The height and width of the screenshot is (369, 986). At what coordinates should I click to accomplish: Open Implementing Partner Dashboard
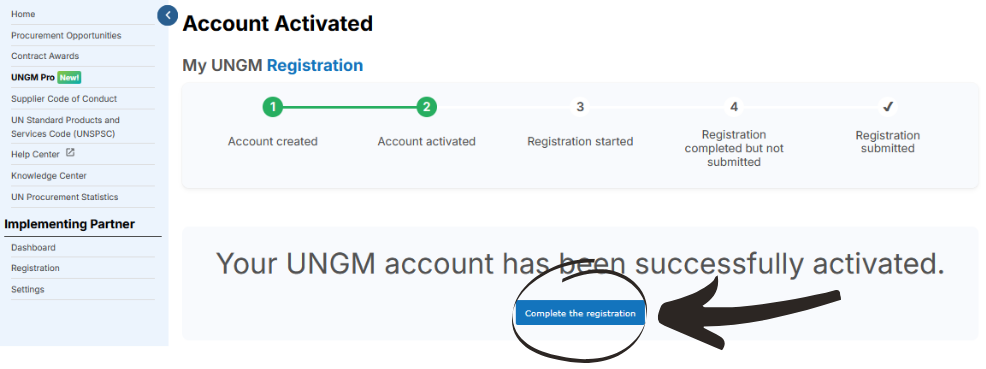point(33,247)
